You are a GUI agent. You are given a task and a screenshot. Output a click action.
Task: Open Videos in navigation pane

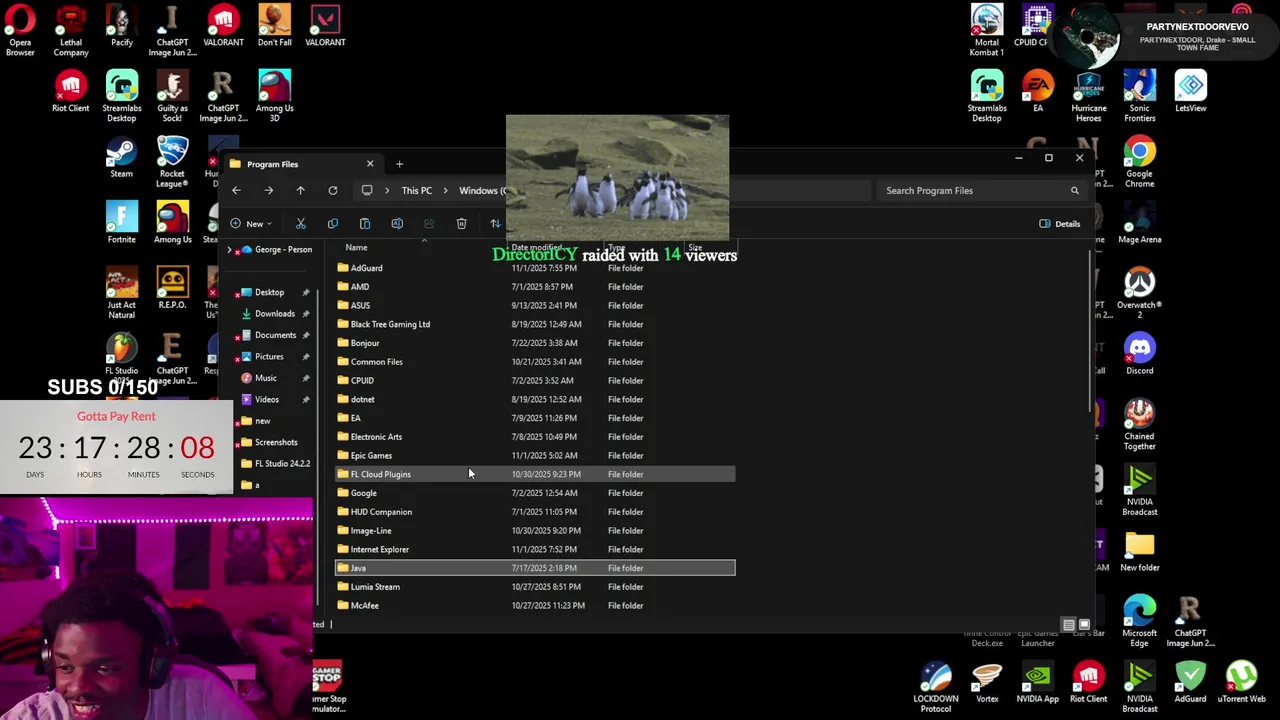(x=266, y=400)
